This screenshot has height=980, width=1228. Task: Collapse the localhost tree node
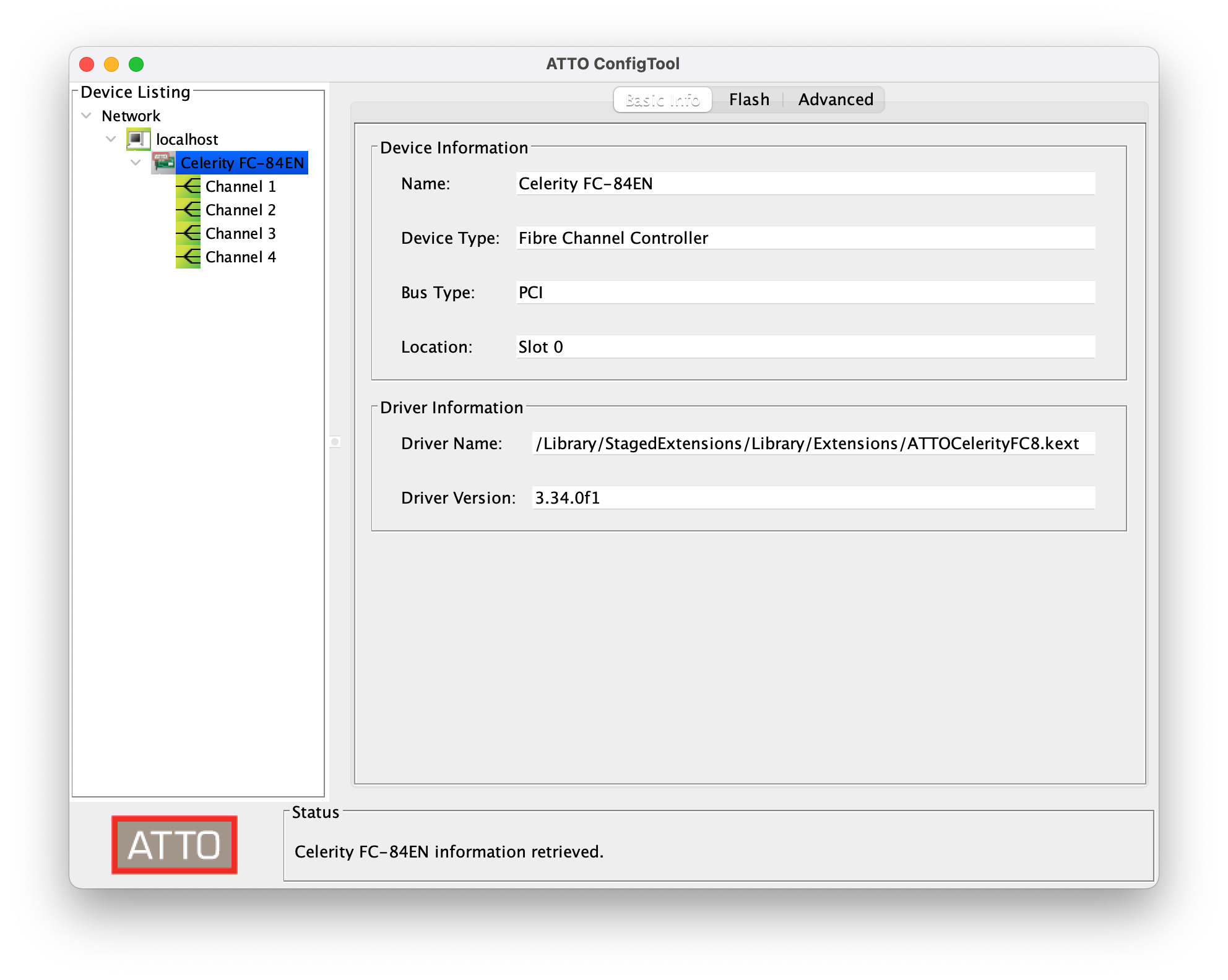(x=111, y=139)
